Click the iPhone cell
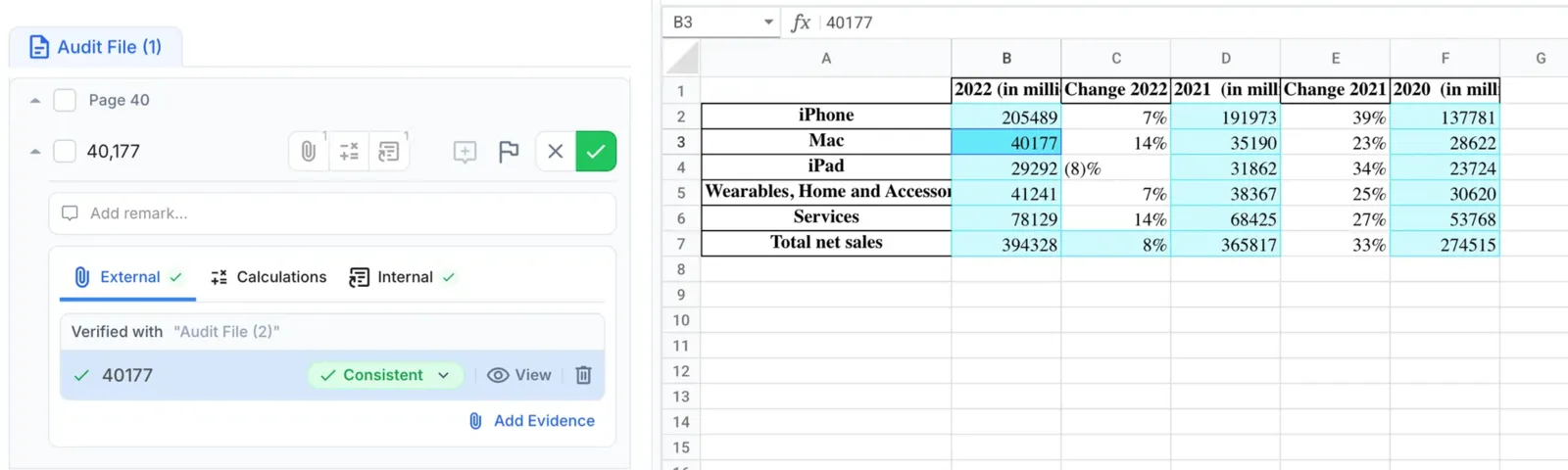Image resolution: width=1568 pixels, height=470 pixels. click(826, 117)
